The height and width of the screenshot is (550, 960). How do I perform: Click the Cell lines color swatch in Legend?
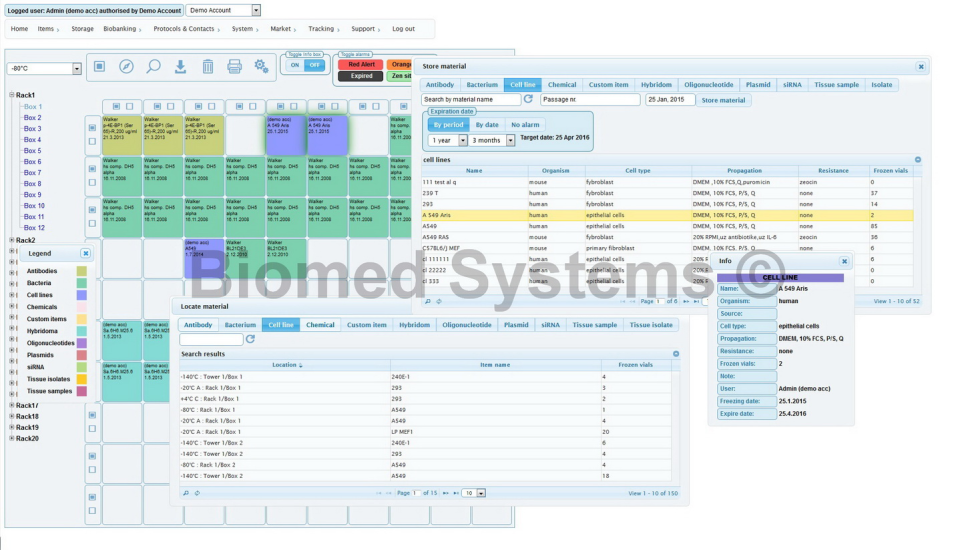[81, 295]
